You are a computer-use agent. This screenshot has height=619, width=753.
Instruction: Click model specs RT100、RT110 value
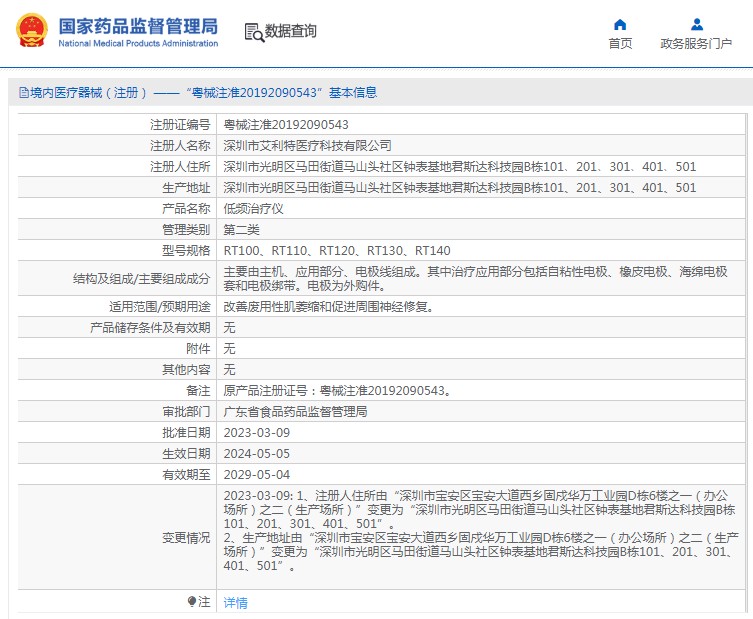coord(337,251)
